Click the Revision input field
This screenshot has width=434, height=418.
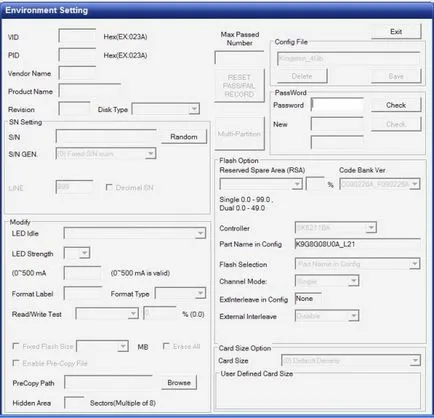(x=74, y=109)
